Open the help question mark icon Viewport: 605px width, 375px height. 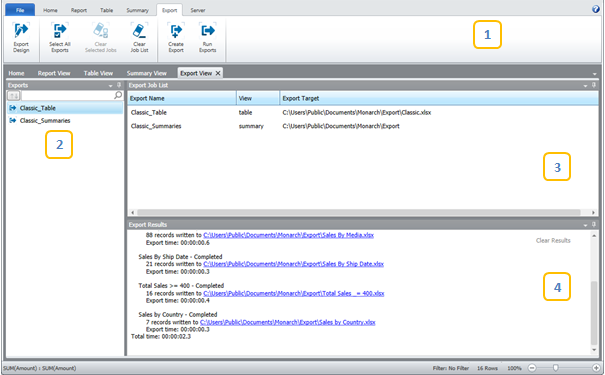[x=596, y=9]
